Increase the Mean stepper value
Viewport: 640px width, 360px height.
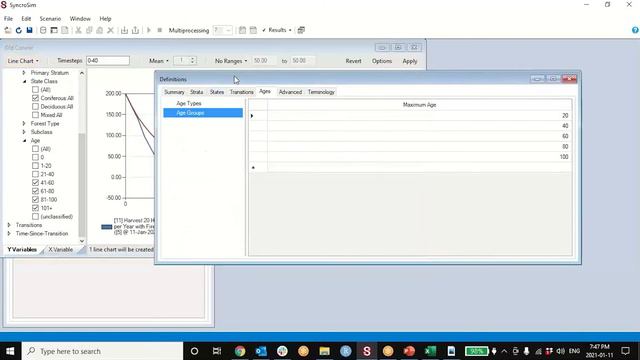click(x=192, y=58)
